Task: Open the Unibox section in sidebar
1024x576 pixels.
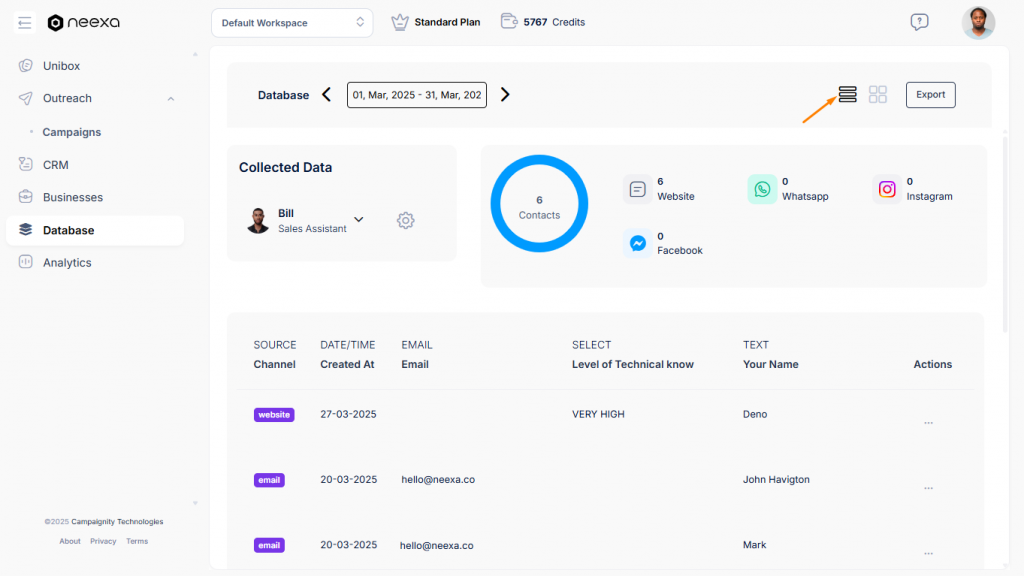Action: pyautogui.click(x=62, y=65)
